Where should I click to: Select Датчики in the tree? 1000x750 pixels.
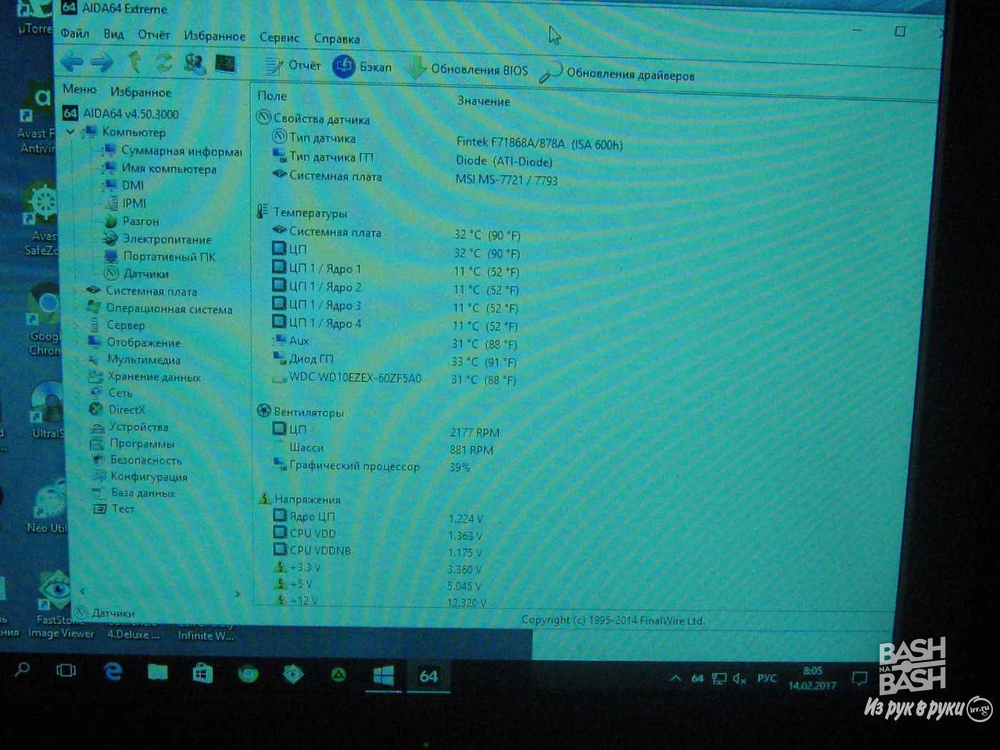(136, 274)
